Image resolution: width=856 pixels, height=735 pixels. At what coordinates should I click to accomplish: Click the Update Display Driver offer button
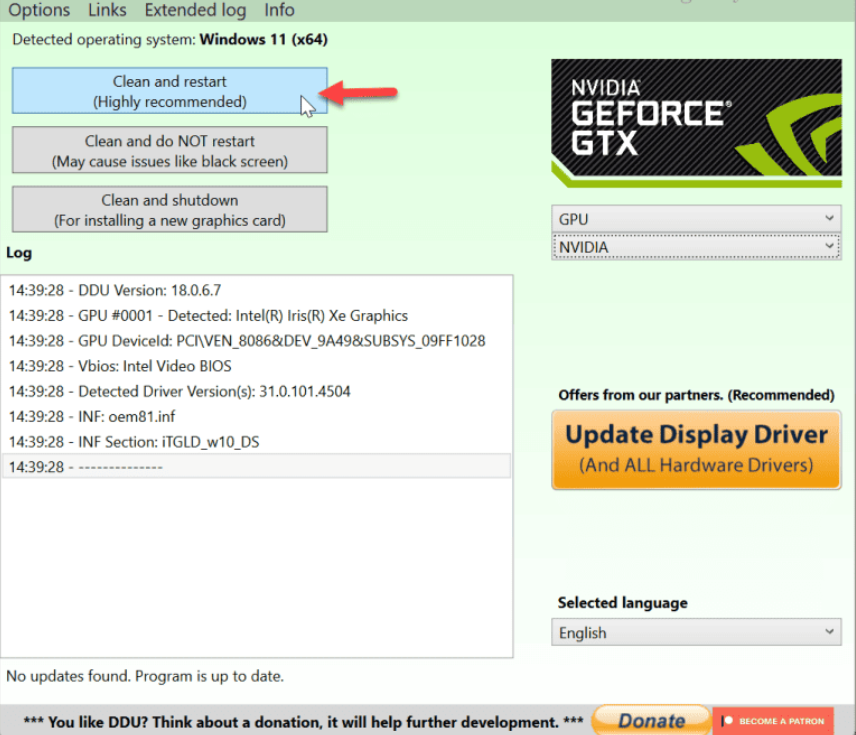[x=696, y=449]
